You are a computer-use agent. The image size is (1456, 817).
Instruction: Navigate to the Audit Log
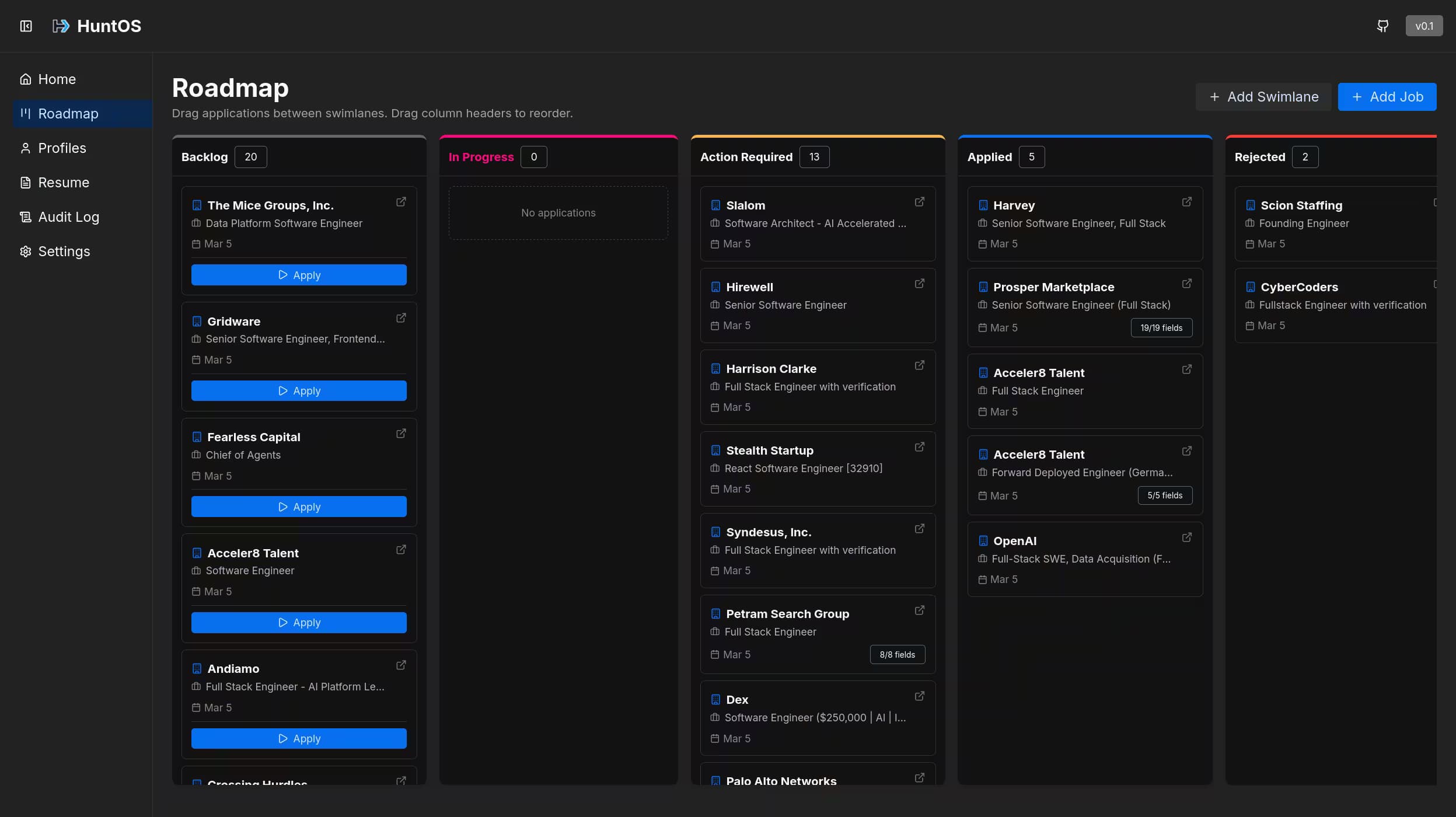[x=68, y=217]
